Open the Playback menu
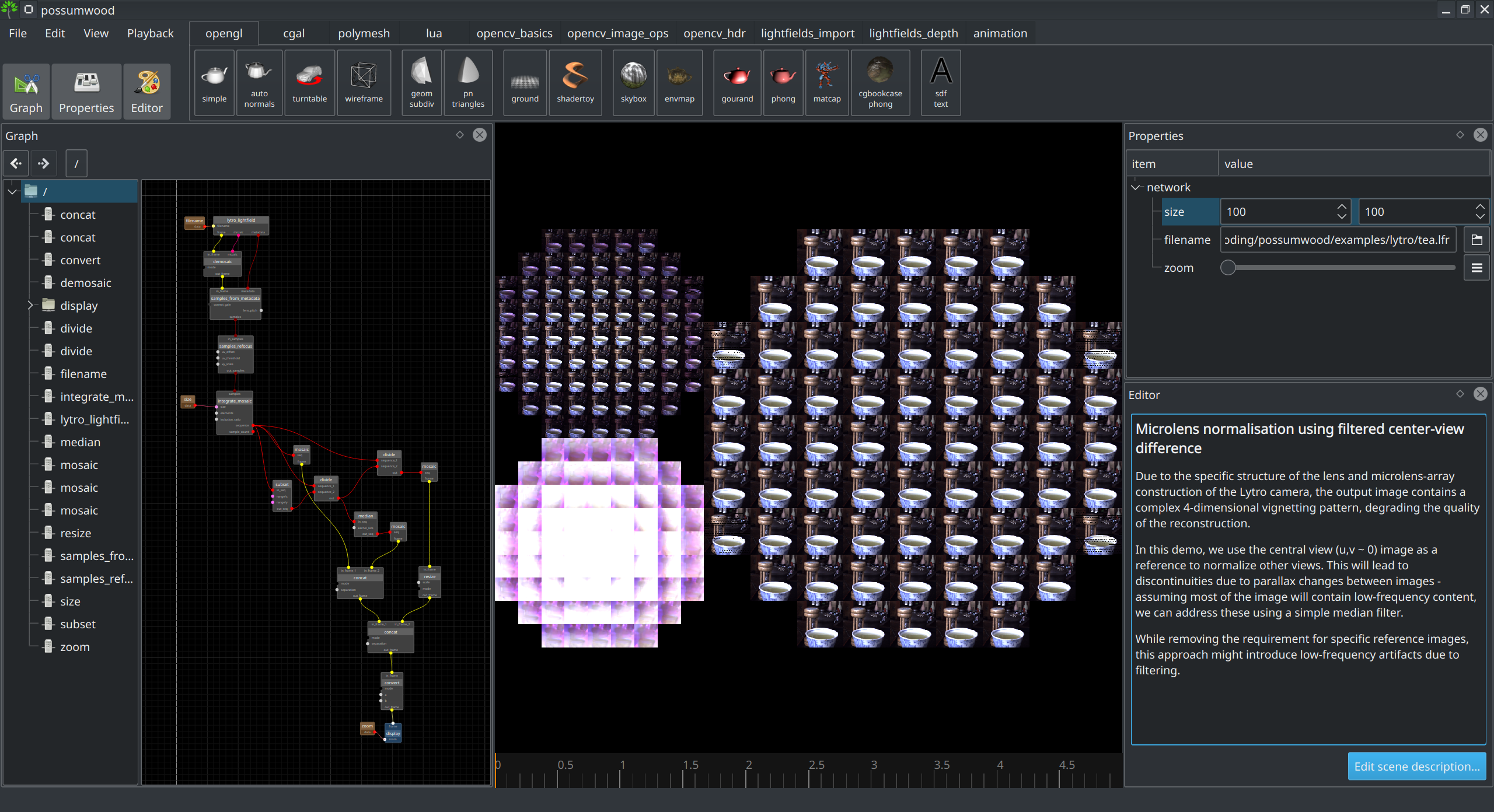 click(150, 33)
